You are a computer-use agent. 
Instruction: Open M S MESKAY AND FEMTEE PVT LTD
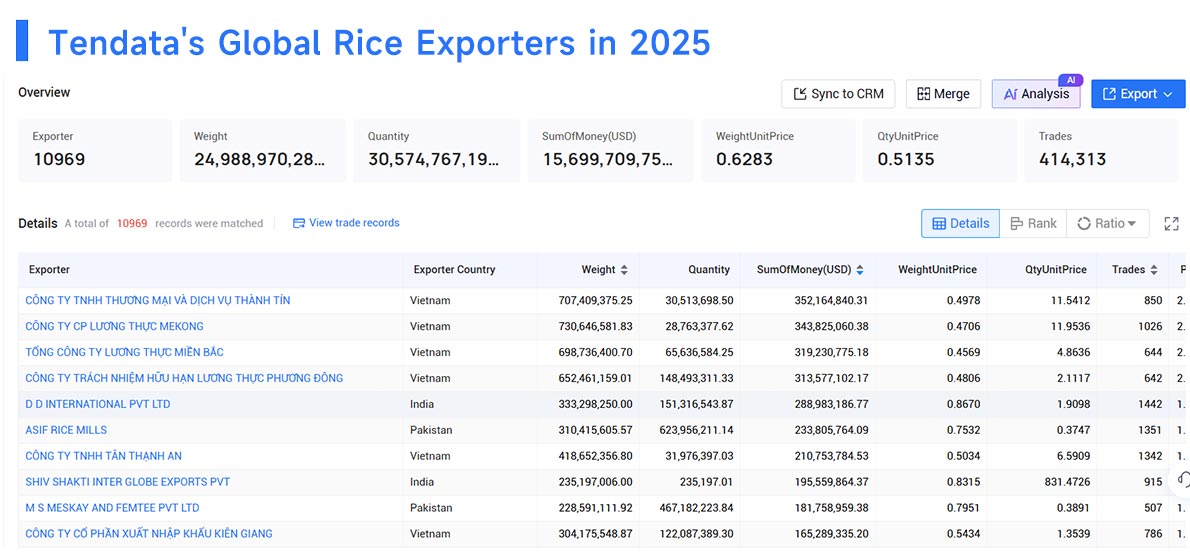coord(112,507)
